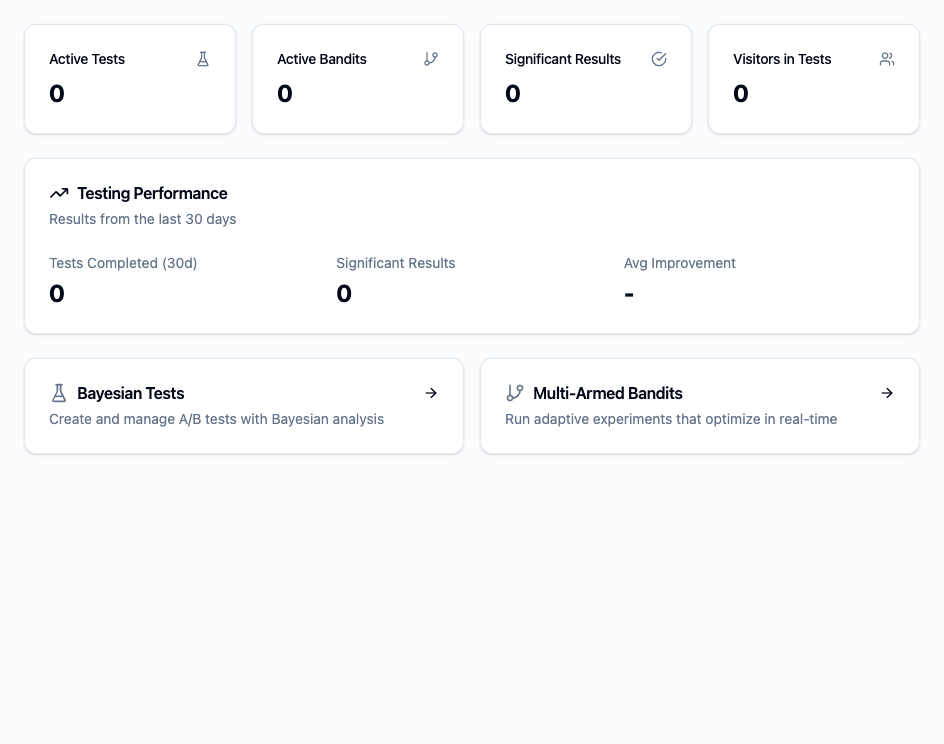
Task: Click the Avg Improvement dash value
Action: [628, 293]
